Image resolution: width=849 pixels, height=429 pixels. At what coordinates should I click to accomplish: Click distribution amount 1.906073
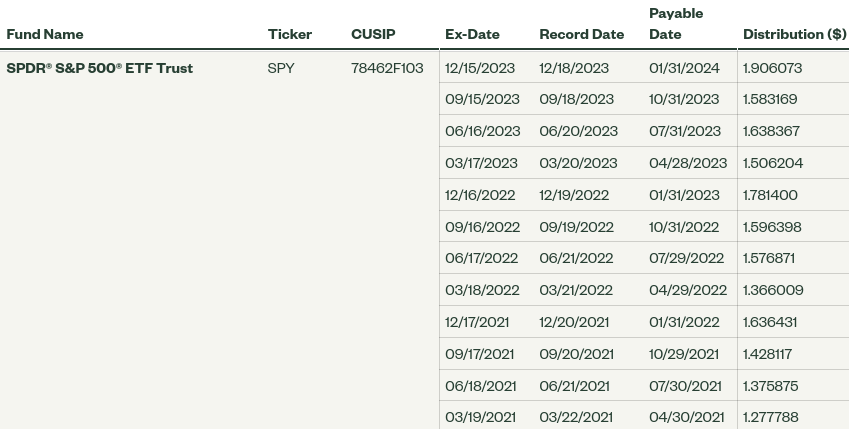tap(772, 68)
